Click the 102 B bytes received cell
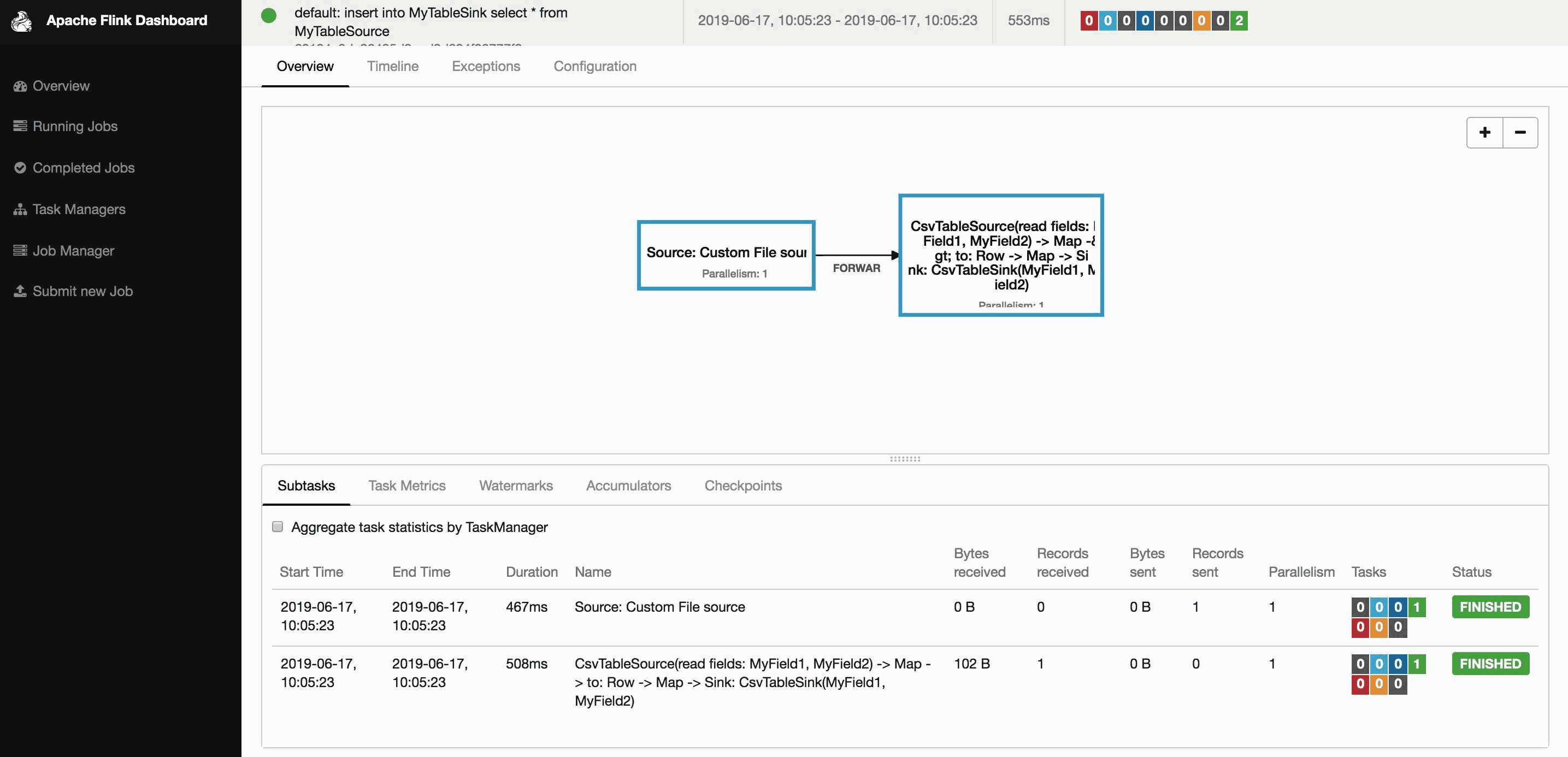Screen dimensions: 1568x757 [x=971, y=664]
